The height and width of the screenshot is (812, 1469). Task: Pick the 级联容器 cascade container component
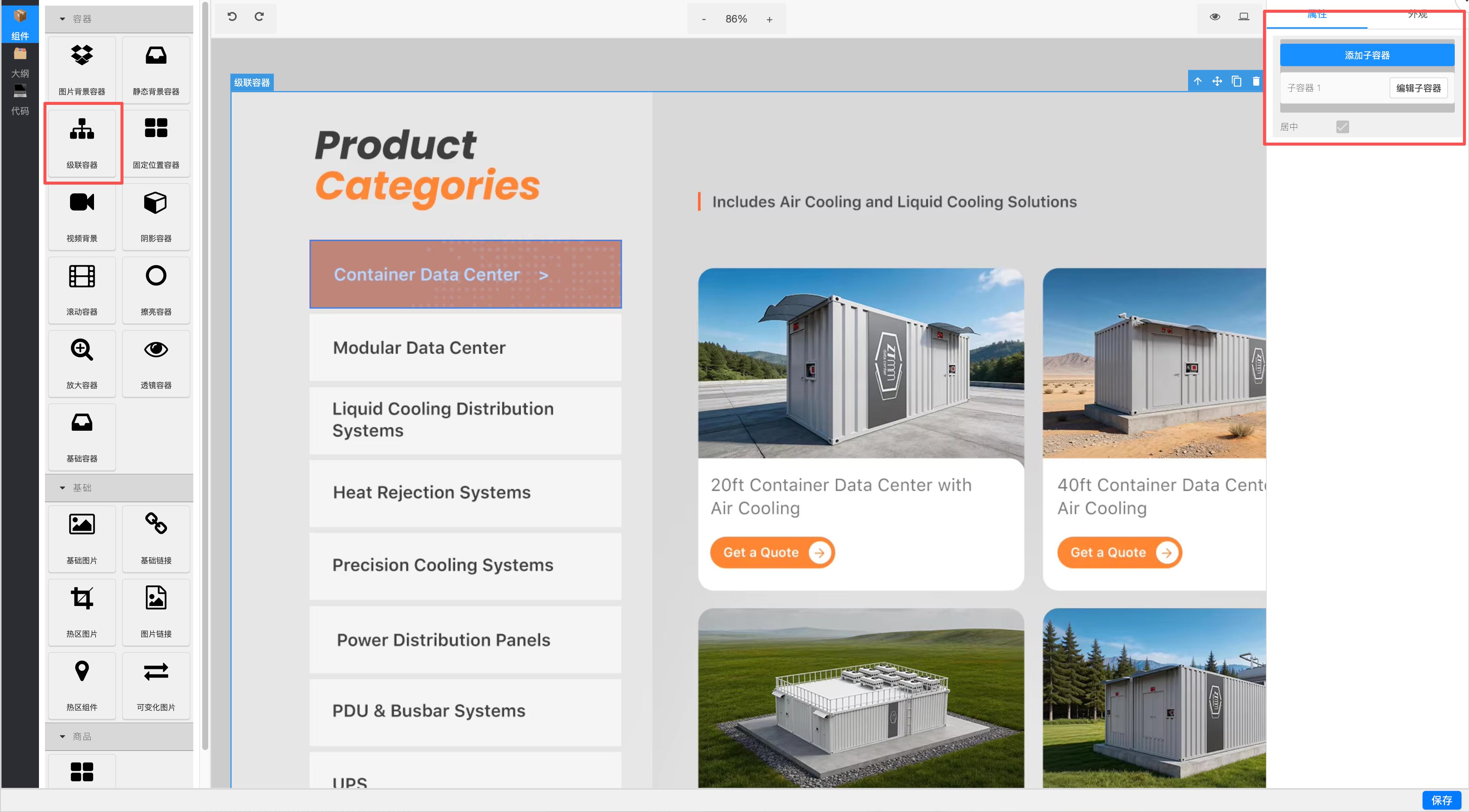[82, 143]
